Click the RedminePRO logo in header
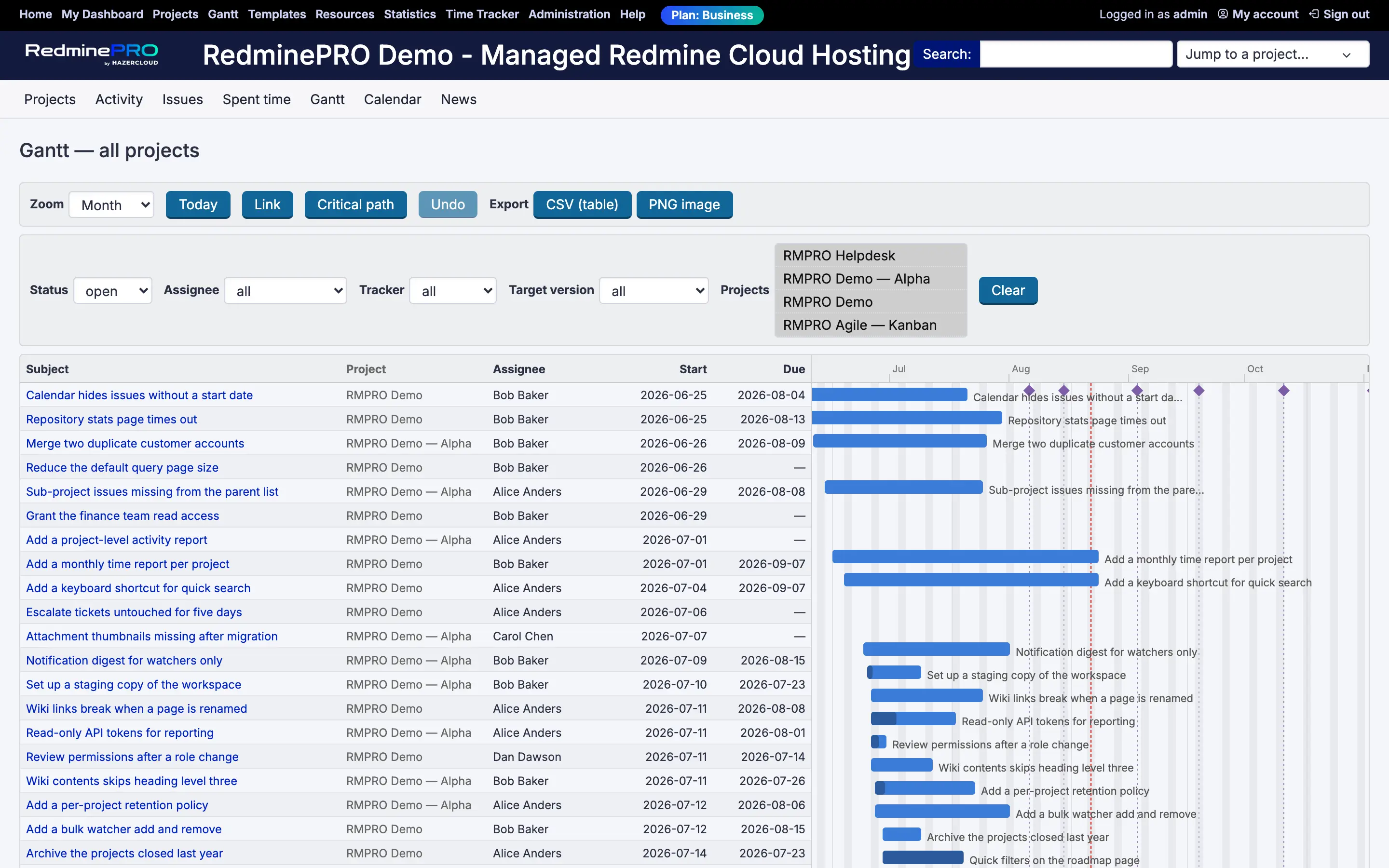 (92, 54)
